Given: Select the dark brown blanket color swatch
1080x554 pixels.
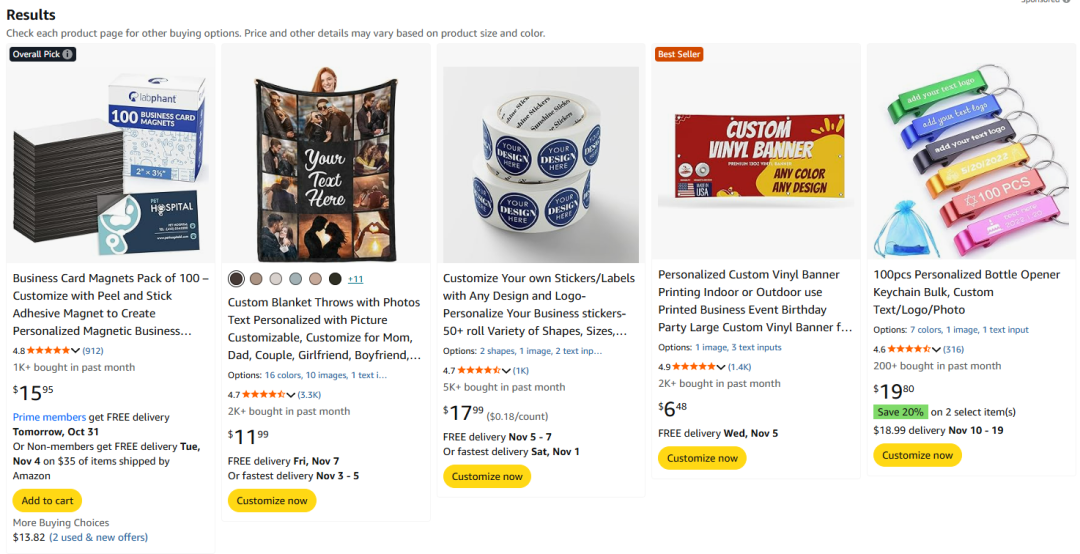Looking at the screenshot, I should [x=236, y=279].
